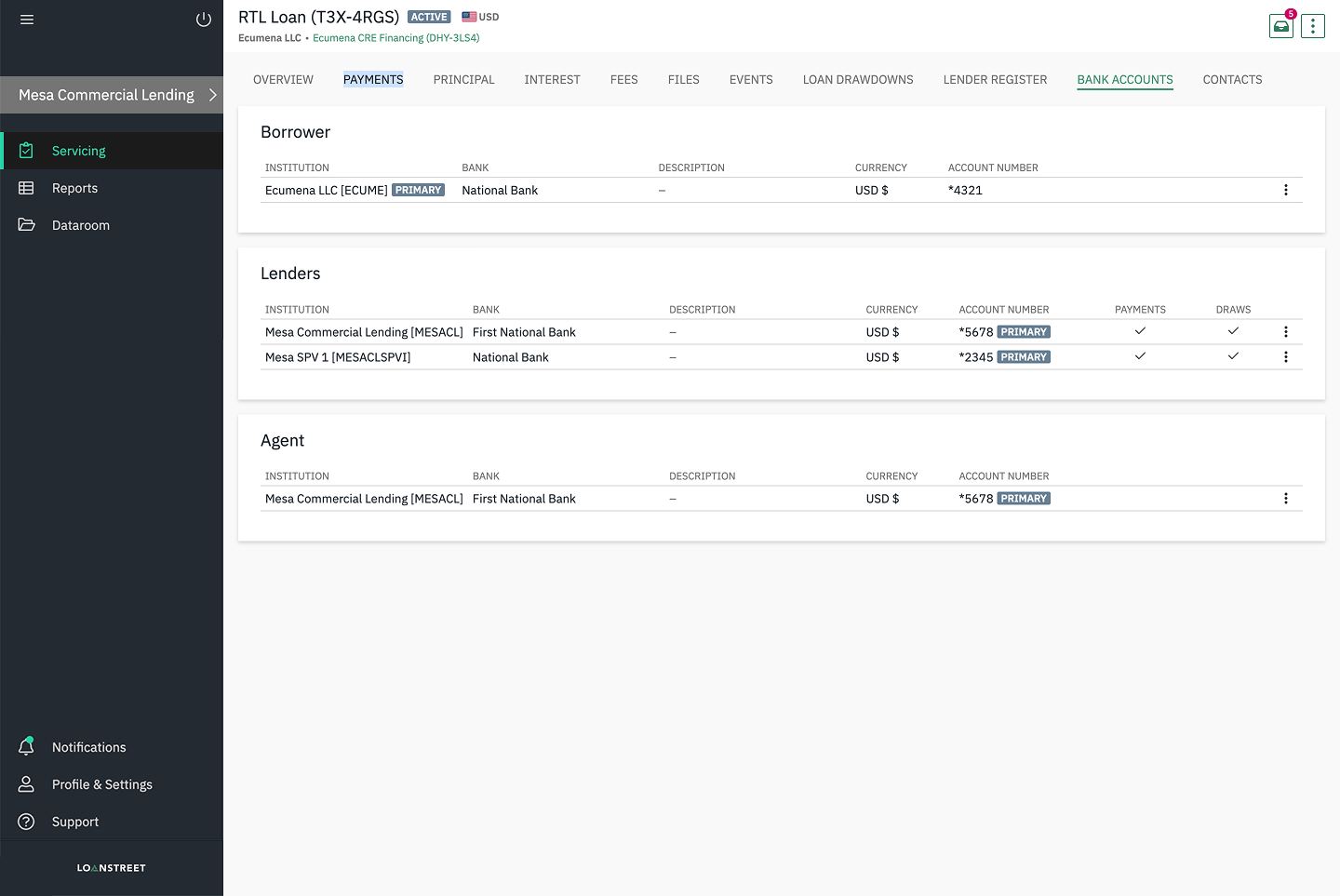The width and height of the screenshot is (1340, 896).
Task: Open the inbox tray icon with badge
Action: (1281, 25)
